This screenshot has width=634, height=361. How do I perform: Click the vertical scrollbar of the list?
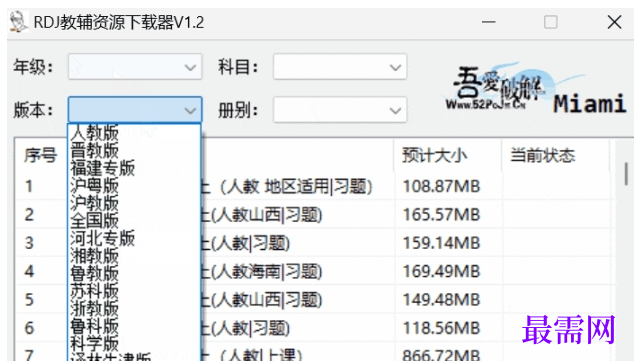coord(626,174)
